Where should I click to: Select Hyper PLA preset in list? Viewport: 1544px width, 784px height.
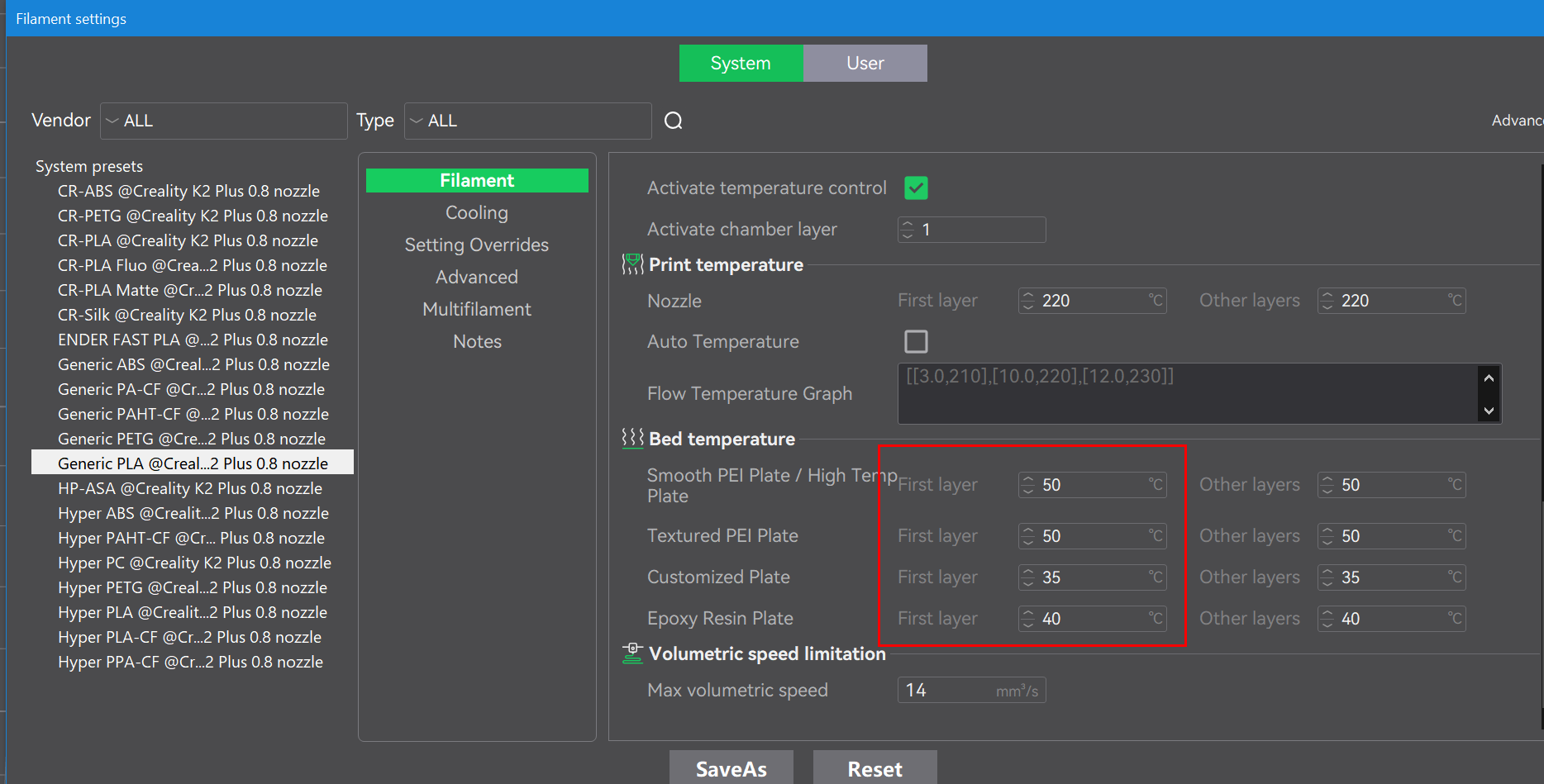click(x=193, y=612)
